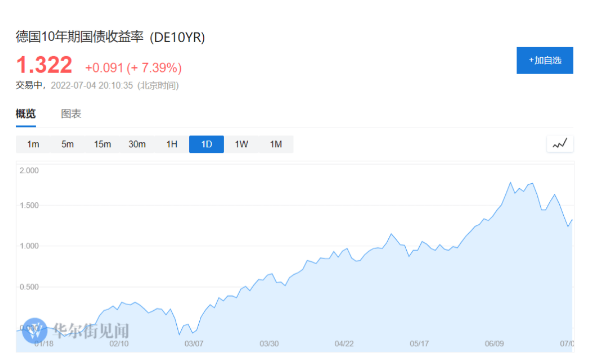Screen dimensions: 592x362
Task: Click the 德国10年期国债收益率 (DE10YR) title
Action: pos(110,37)
